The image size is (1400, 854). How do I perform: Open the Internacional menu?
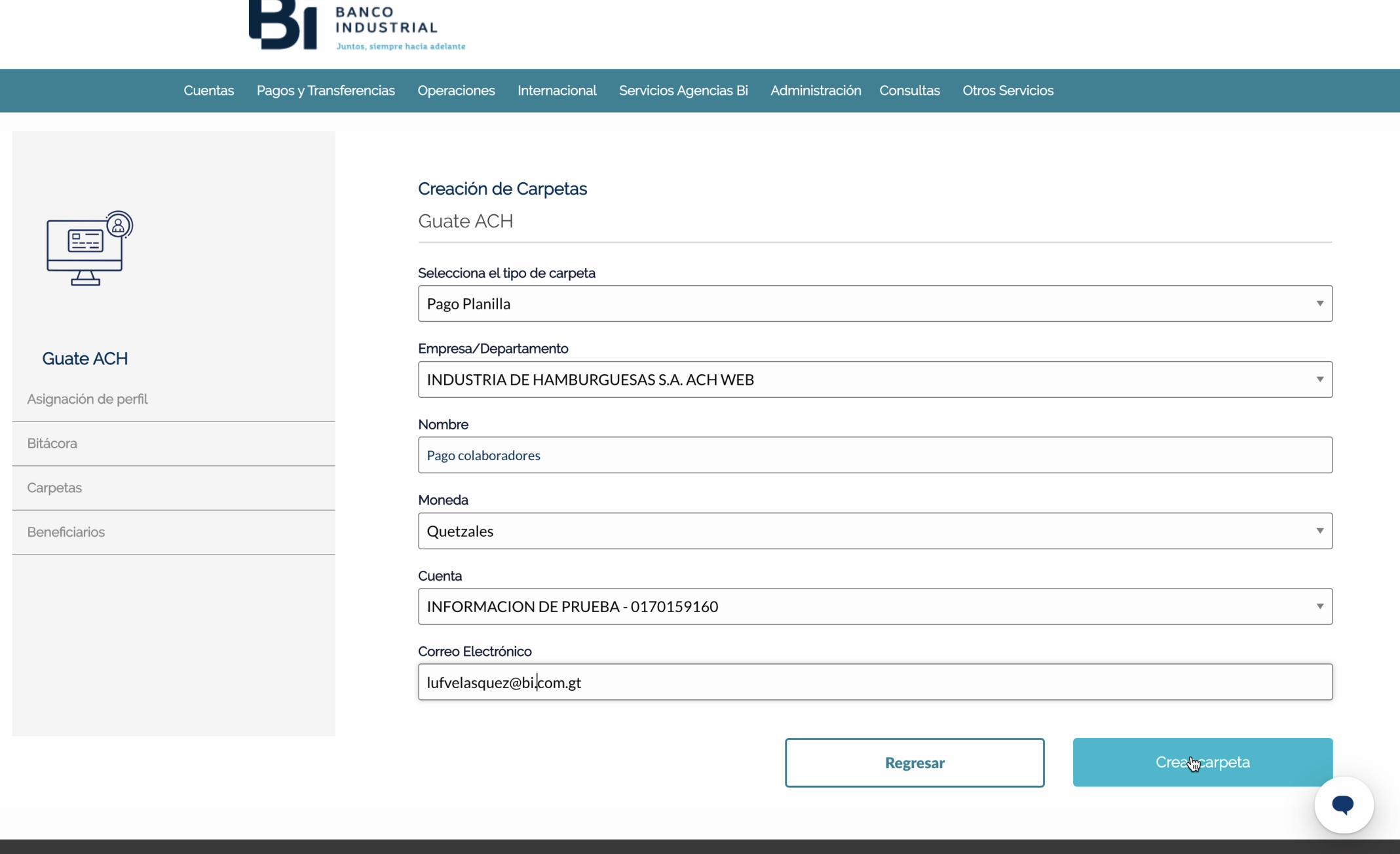pos(557,90)
